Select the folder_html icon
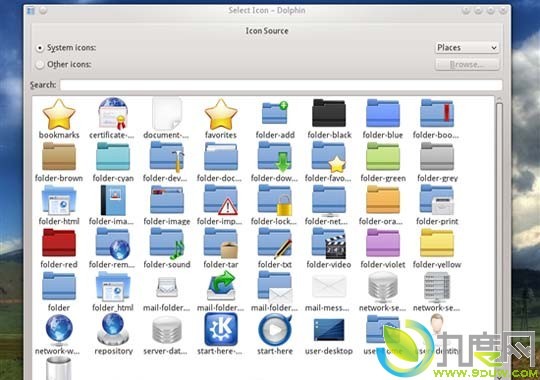The image size is (540, 380). point(113,286)
